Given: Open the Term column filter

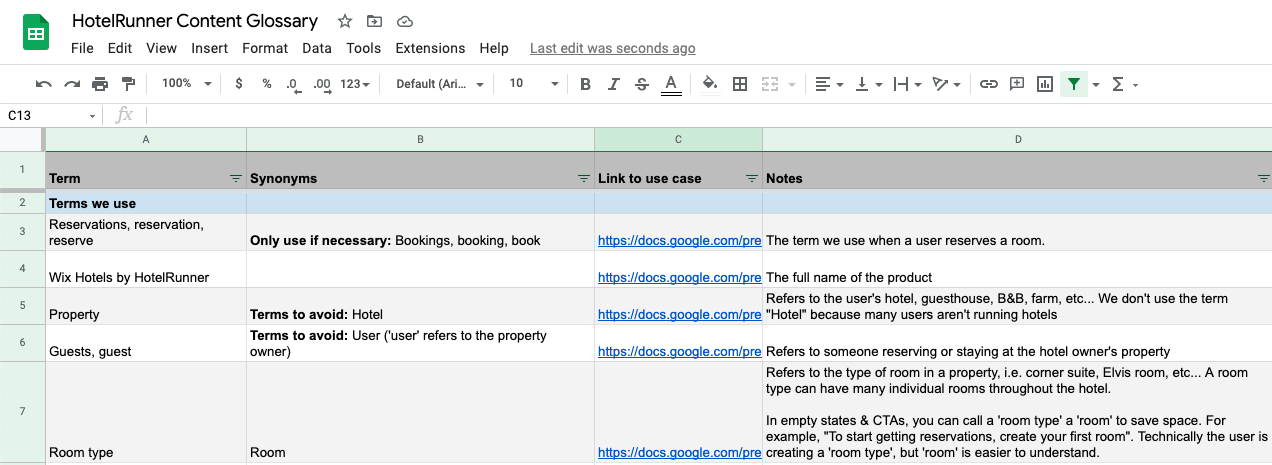Looking at the screenshot, I should click(x=236, y=178).
